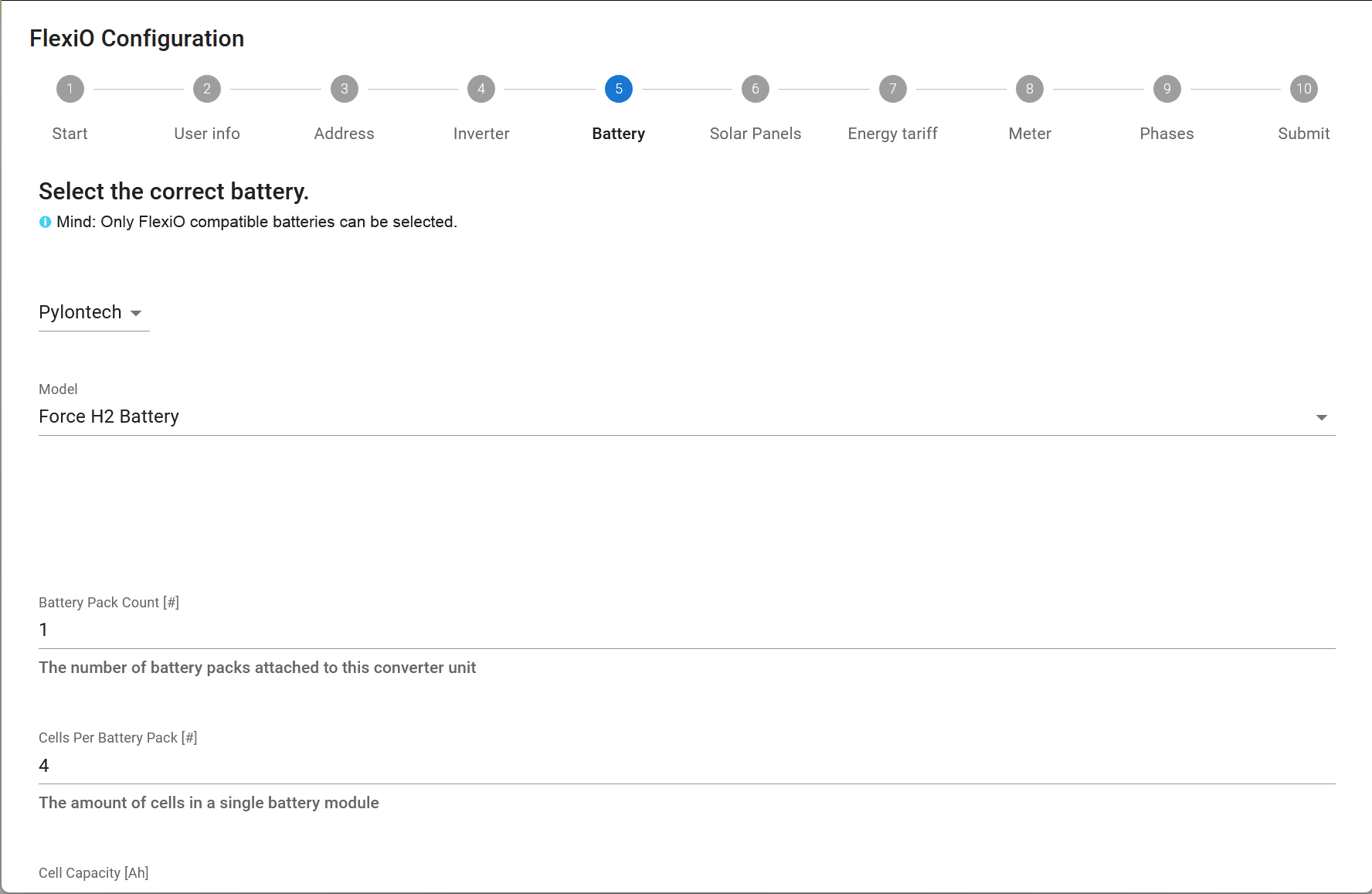Screen dimensions: 1372x894
Task: Click step 9 Phases circle icon
Action: coord(1167,89)
